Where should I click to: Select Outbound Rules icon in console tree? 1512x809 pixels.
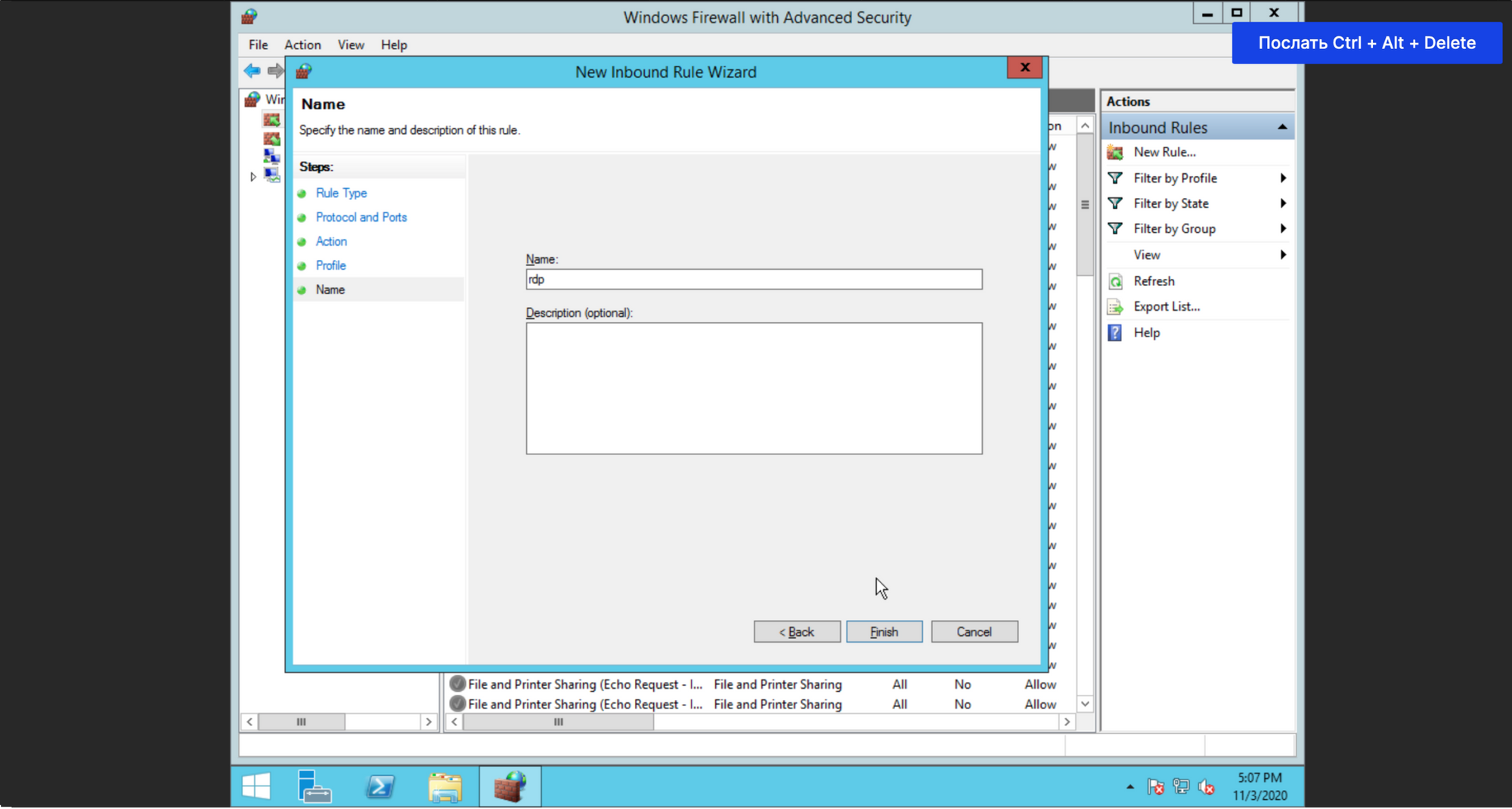(271, 138)
